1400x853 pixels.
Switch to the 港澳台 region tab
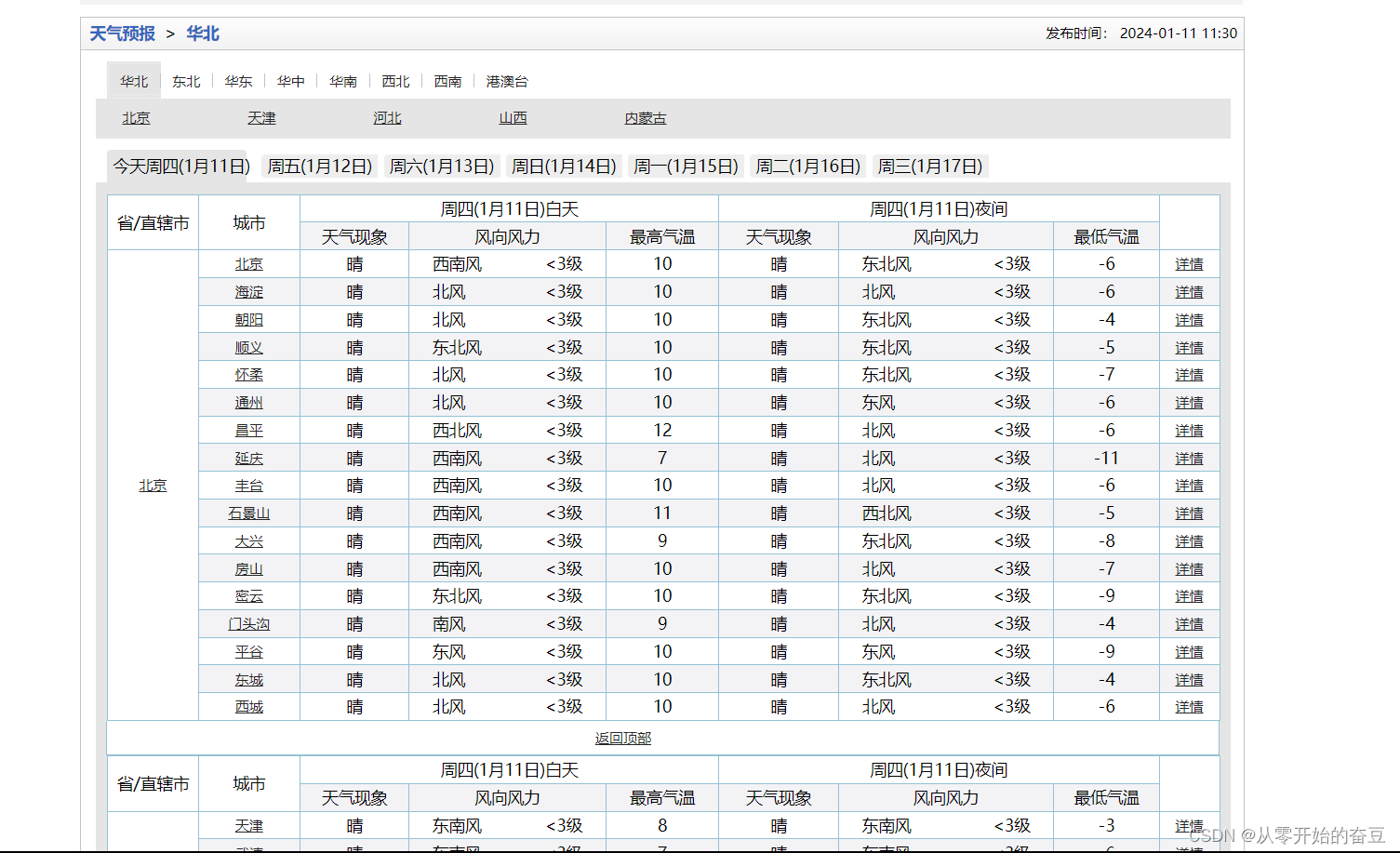(507, 82)
